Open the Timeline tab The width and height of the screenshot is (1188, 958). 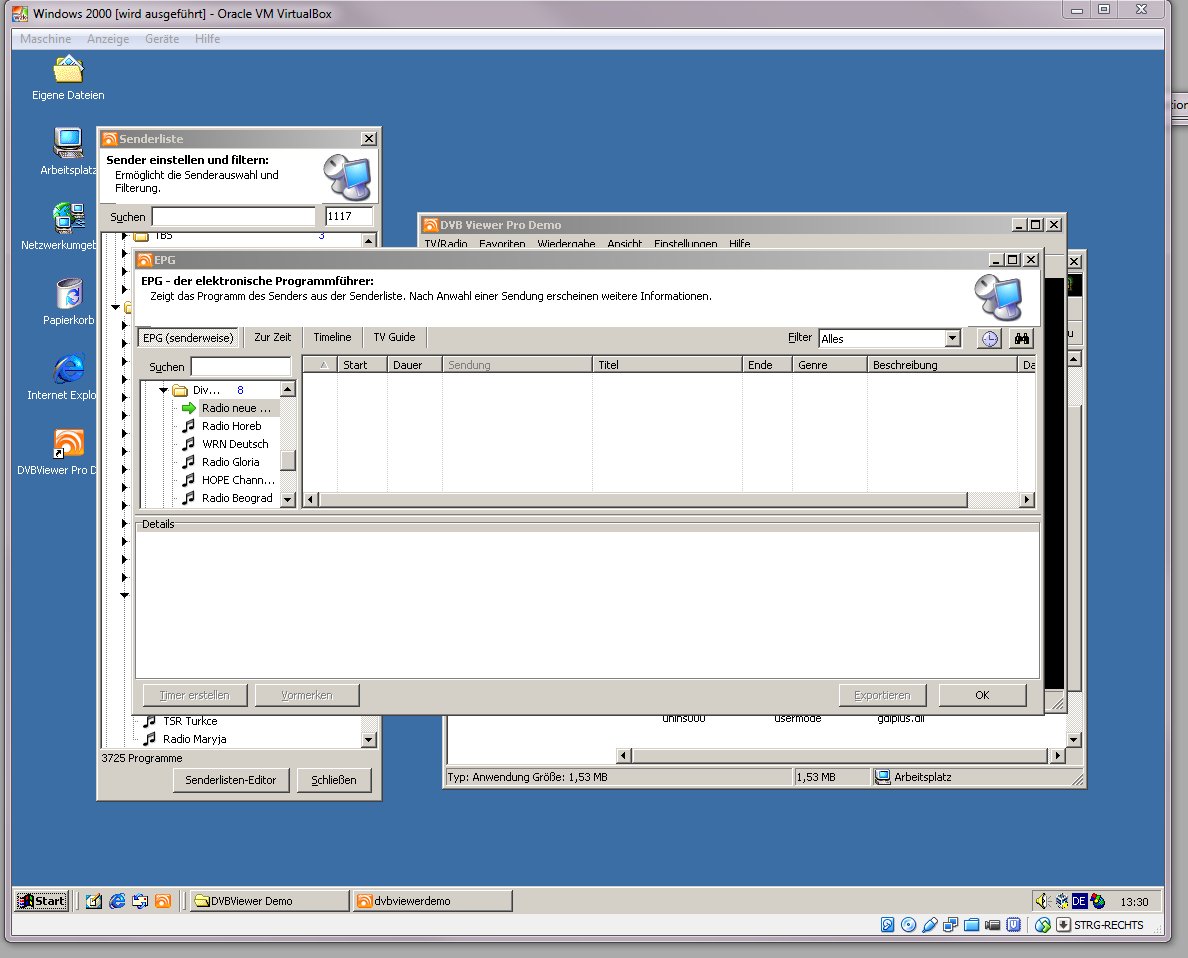[333, 337]
